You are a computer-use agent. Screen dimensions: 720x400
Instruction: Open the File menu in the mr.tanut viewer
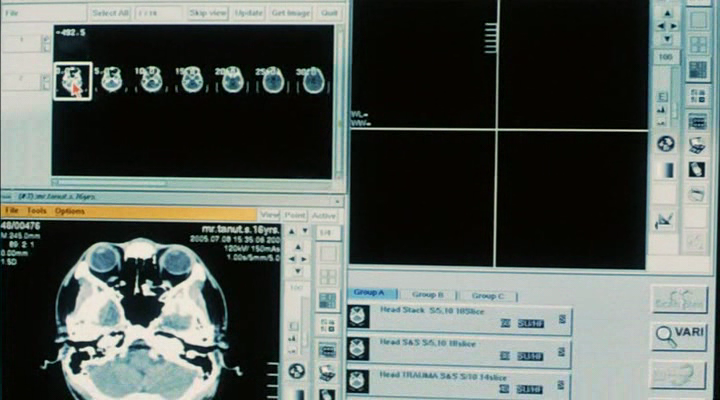click(x=11, y=211)
